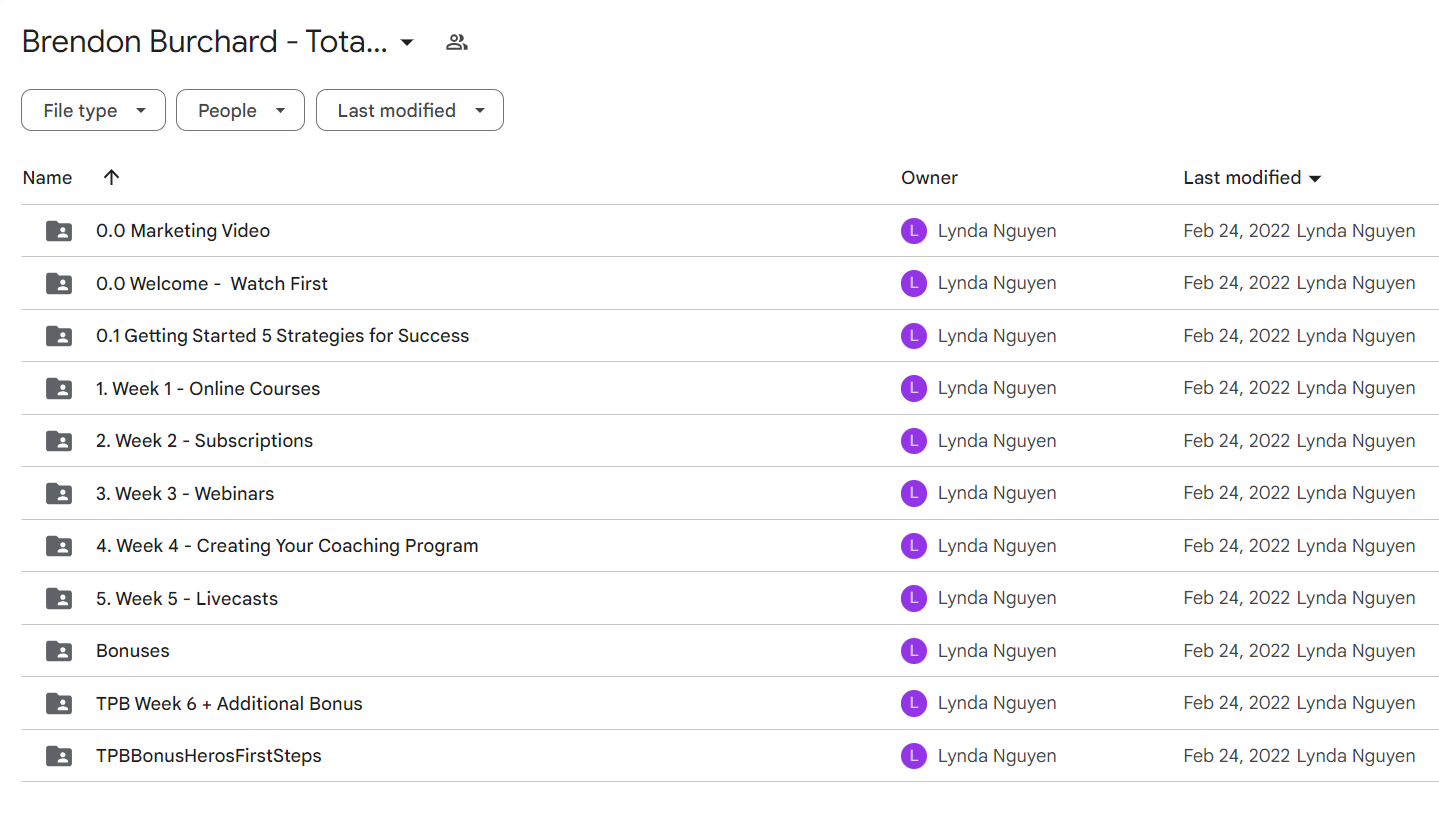Click shared folder icon for 0.0 Welcome - Watch First

[59, 284]
